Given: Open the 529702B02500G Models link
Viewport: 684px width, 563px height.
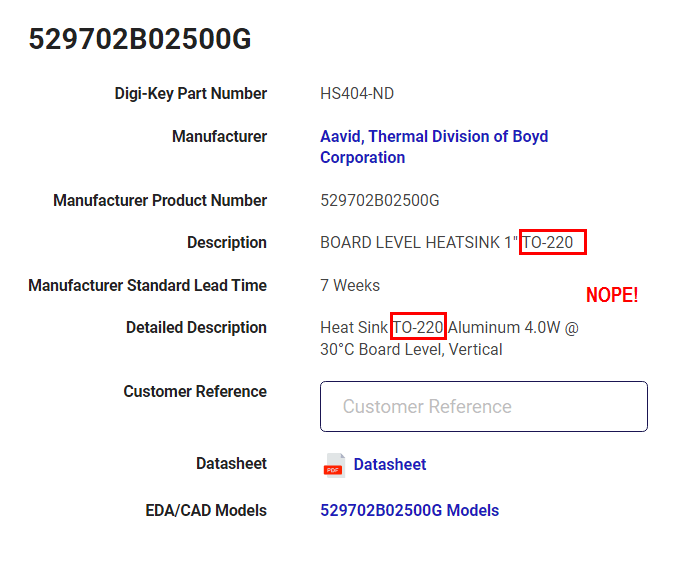Looking at the screenshot, I should [410, 510].
